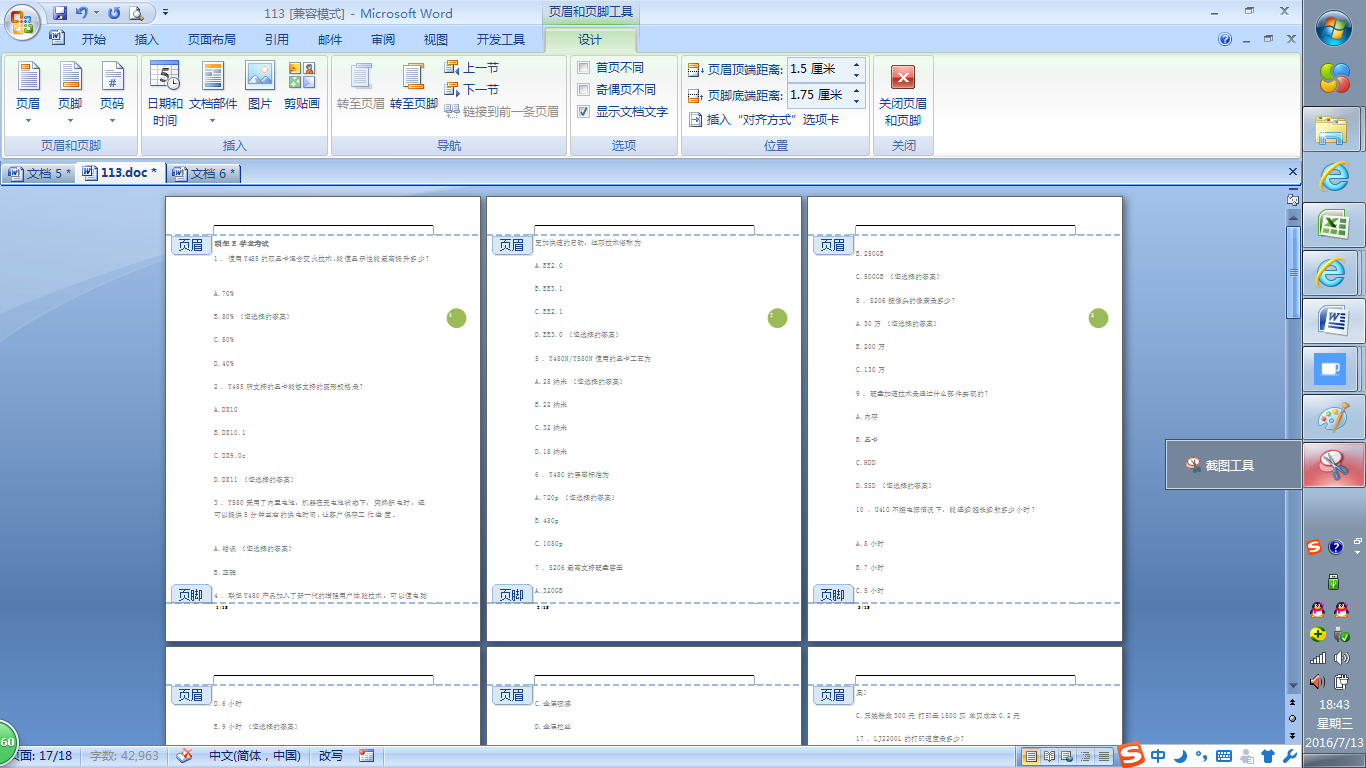
Task: Select the 文档 6 document tab
Action: [x=205, y=173]
